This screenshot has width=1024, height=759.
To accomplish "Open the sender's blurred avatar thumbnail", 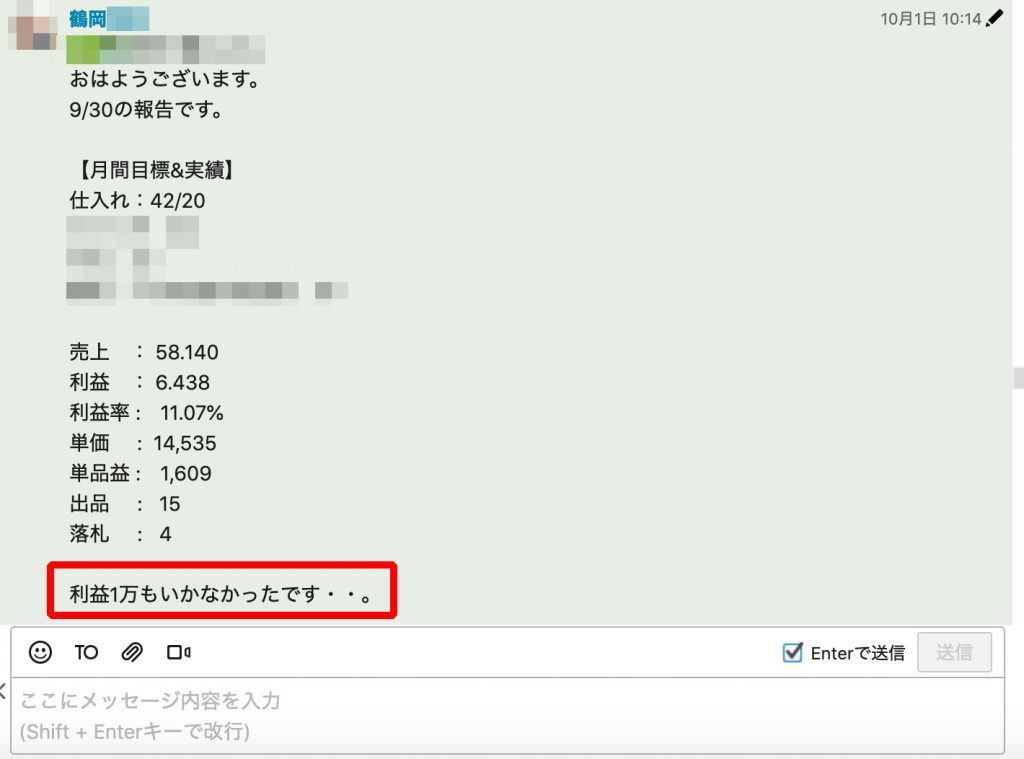I will tap(33, 29).
